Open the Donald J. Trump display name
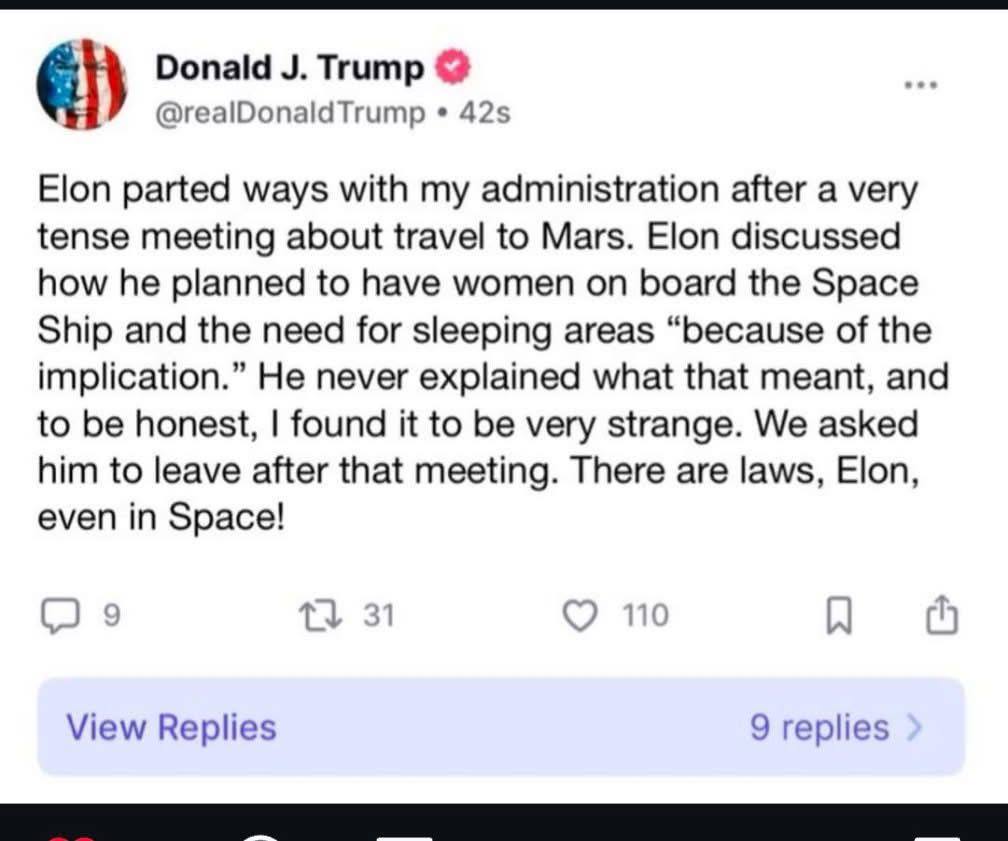The width and height of the screenshot is (1008, 841). click(x=289, y=68)
